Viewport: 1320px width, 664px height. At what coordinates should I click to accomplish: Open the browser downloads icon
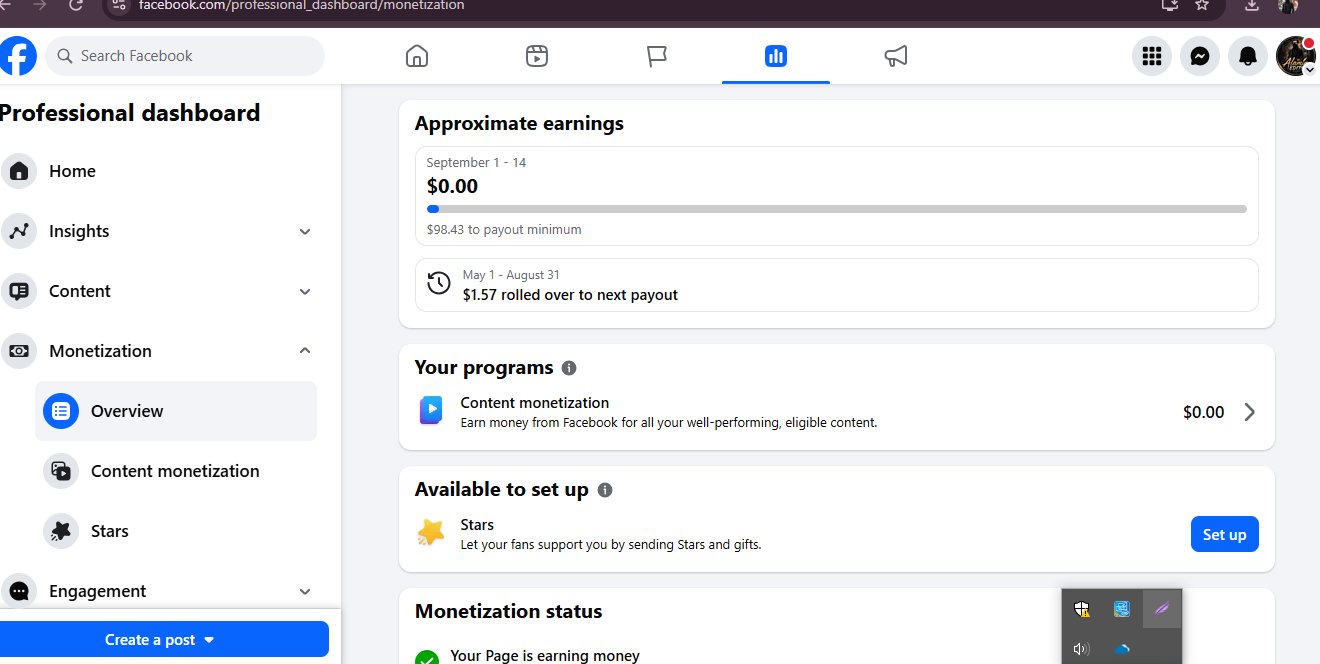coord(1253,6)
